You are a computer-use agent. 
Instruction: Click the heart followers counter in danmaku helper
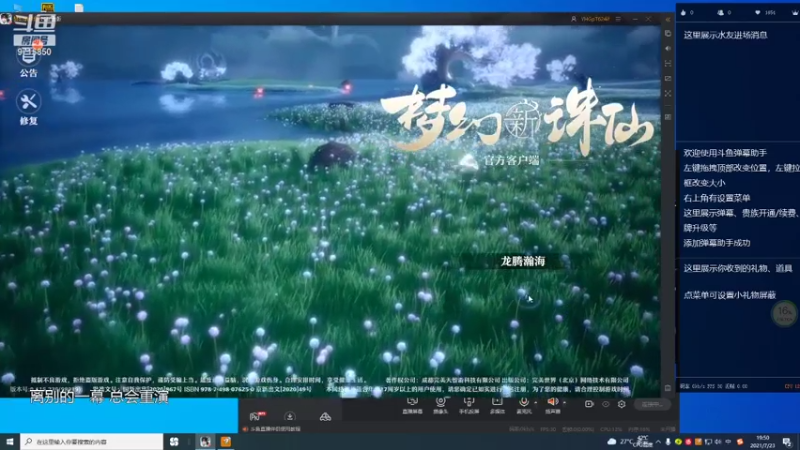click(765, 12)
